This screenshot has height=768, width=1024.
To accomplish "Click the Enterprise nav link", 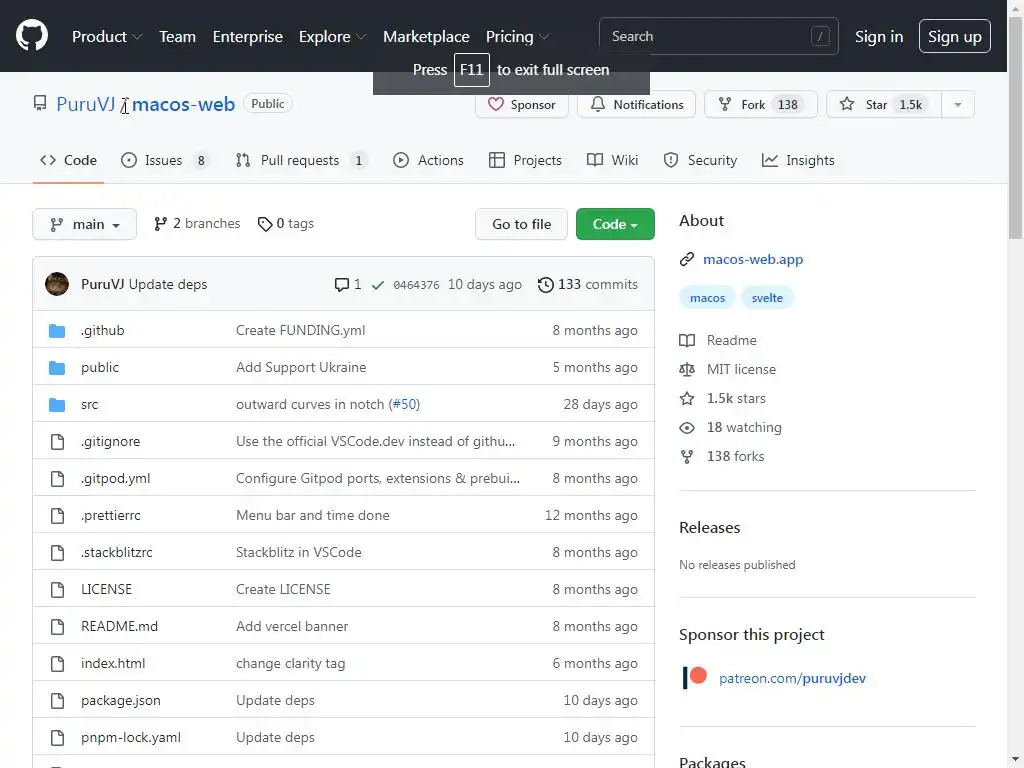I will point(248,37).
